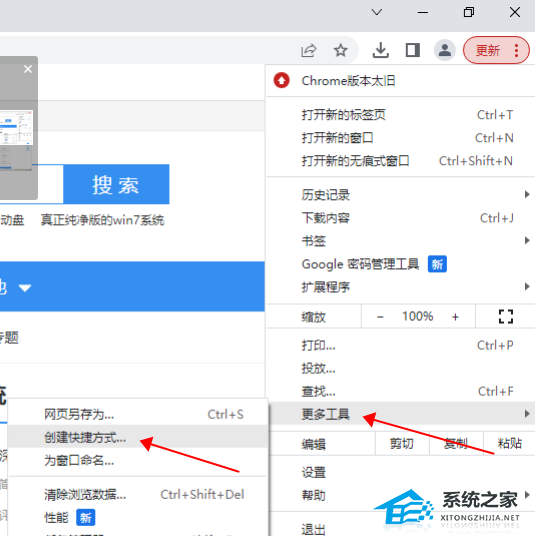Enter fullscreen mode via zoom row icon
Viewport: 535px width, 536px height.
(x=506, y=316)
